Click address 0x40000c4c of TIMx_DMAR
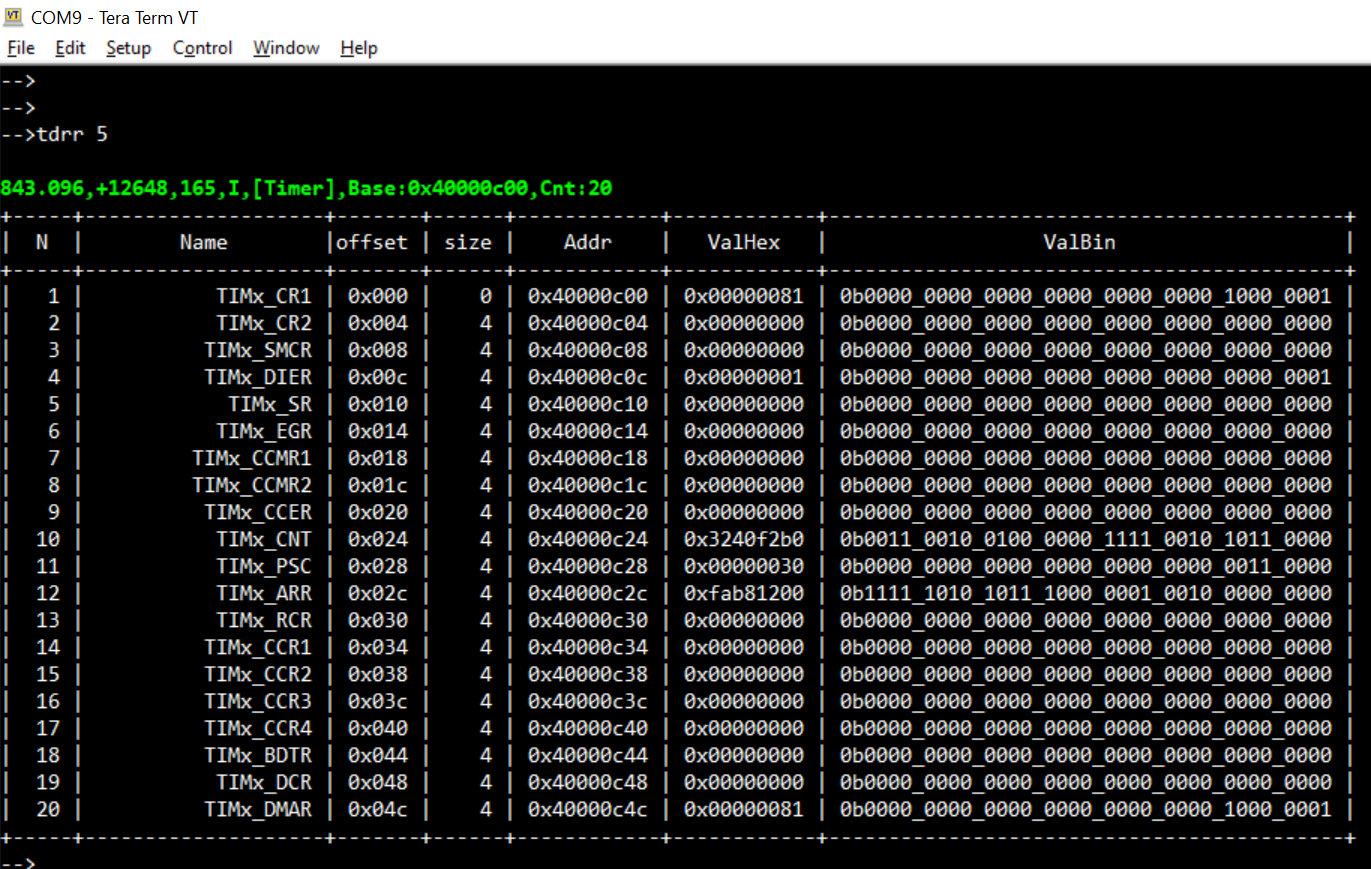Image resolution: width=1371 pixels, height=869 pixels. tap(588, 809)
